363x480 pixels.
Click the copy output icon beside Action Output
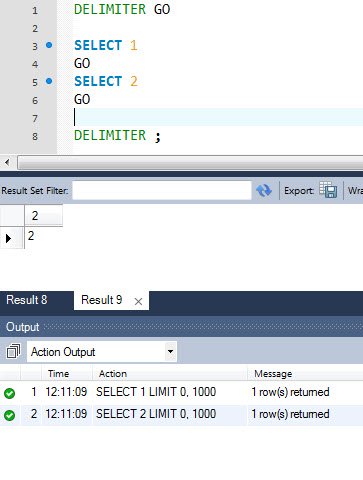tap(13, 351)
